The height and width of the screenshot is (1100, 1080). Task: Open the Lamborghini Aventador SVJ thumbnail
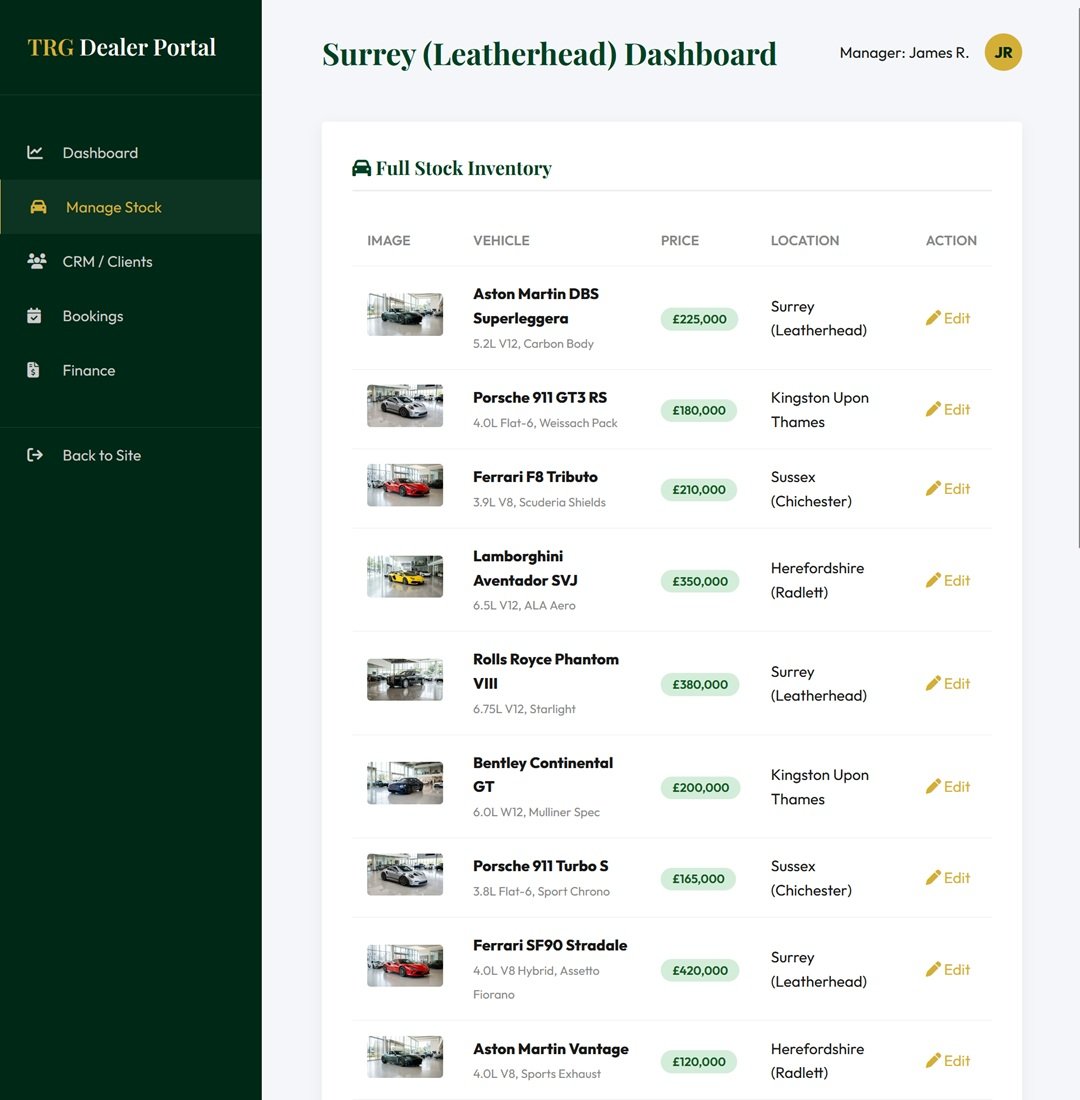click(405, 577)
